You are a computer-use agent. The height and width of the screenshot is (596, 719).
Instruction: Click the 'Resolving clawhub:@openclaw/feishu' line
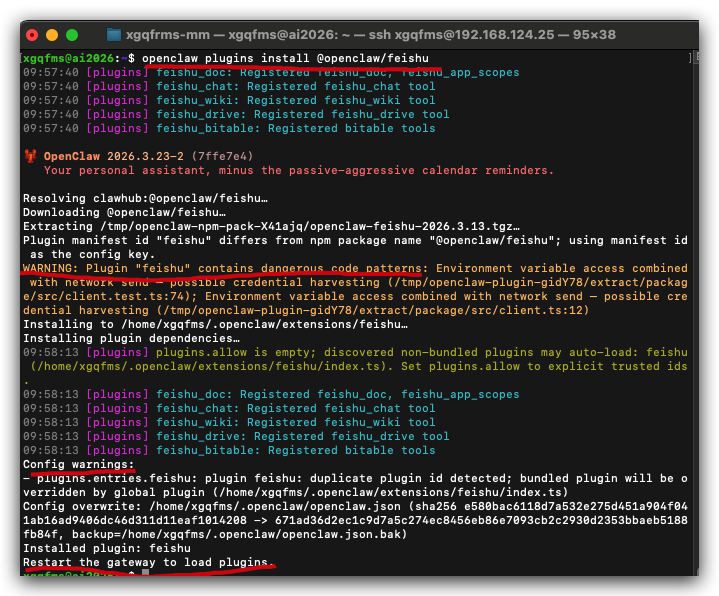(145, 199)
